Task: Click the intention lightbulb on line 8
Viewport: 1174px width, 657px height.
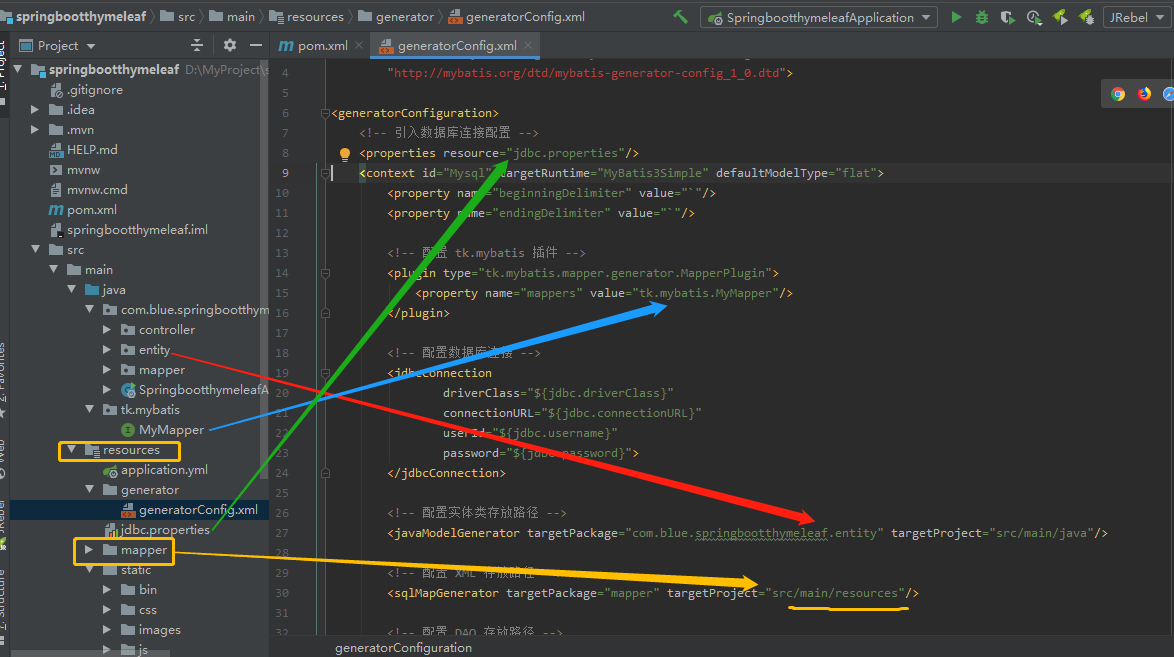Action: click(344, 154)
